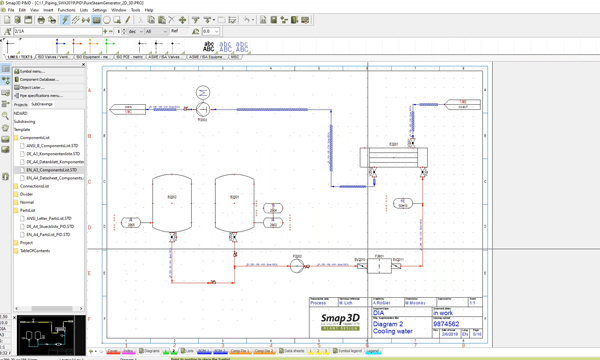Screen dimensions: 600x360
Task: Click the Component Database... button
Action: coord(49,80)
